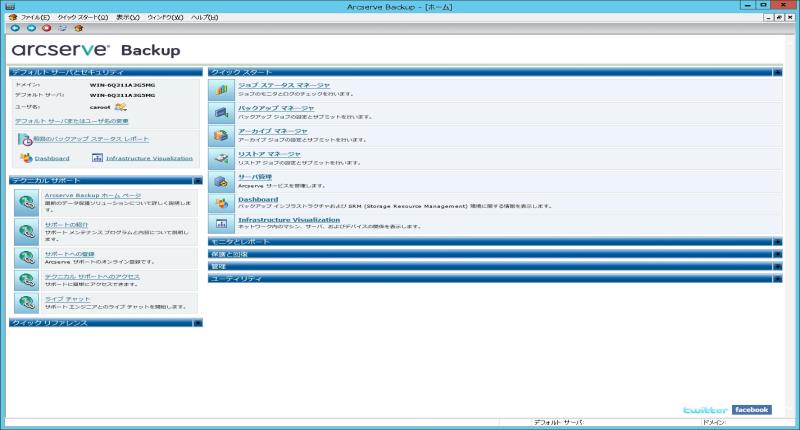Open the クイック スタート(Q) menu

(x=83, y=17)
